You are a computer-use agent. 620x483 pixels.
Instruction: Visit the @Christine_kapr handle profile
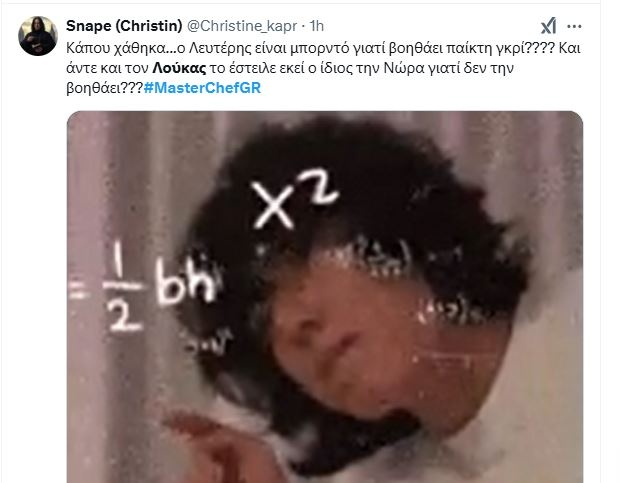242,26
